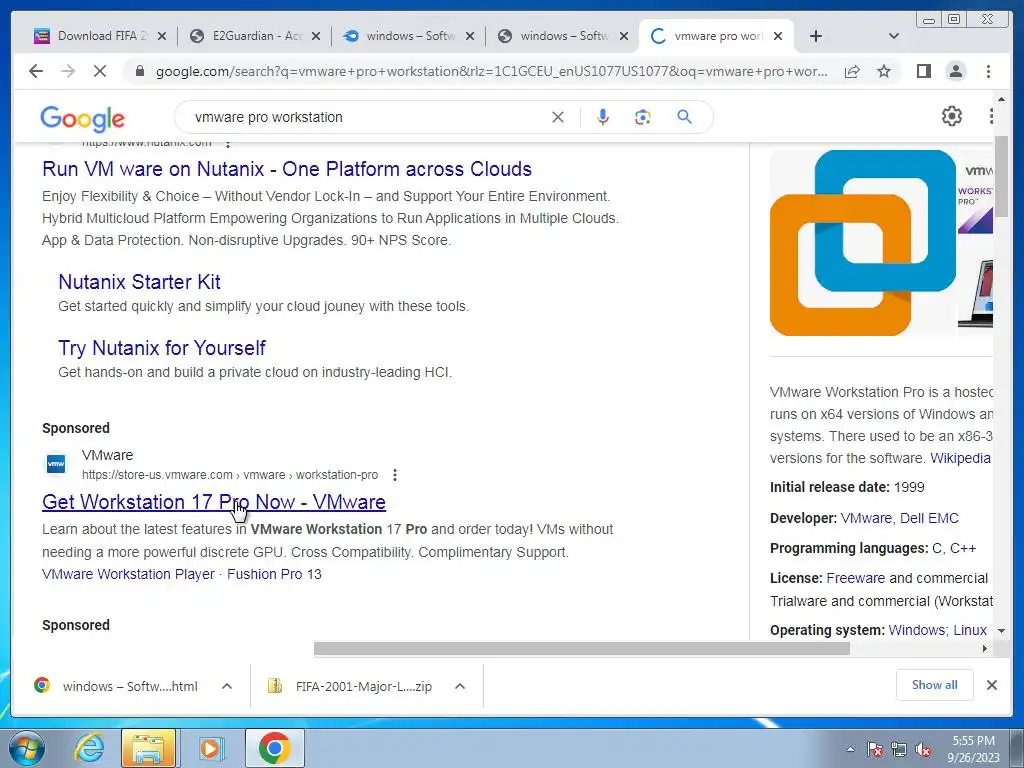Launch Internet Explorer from the taskbar
The width and height of the screenshot is (1024, 768).
pos(89,748)
